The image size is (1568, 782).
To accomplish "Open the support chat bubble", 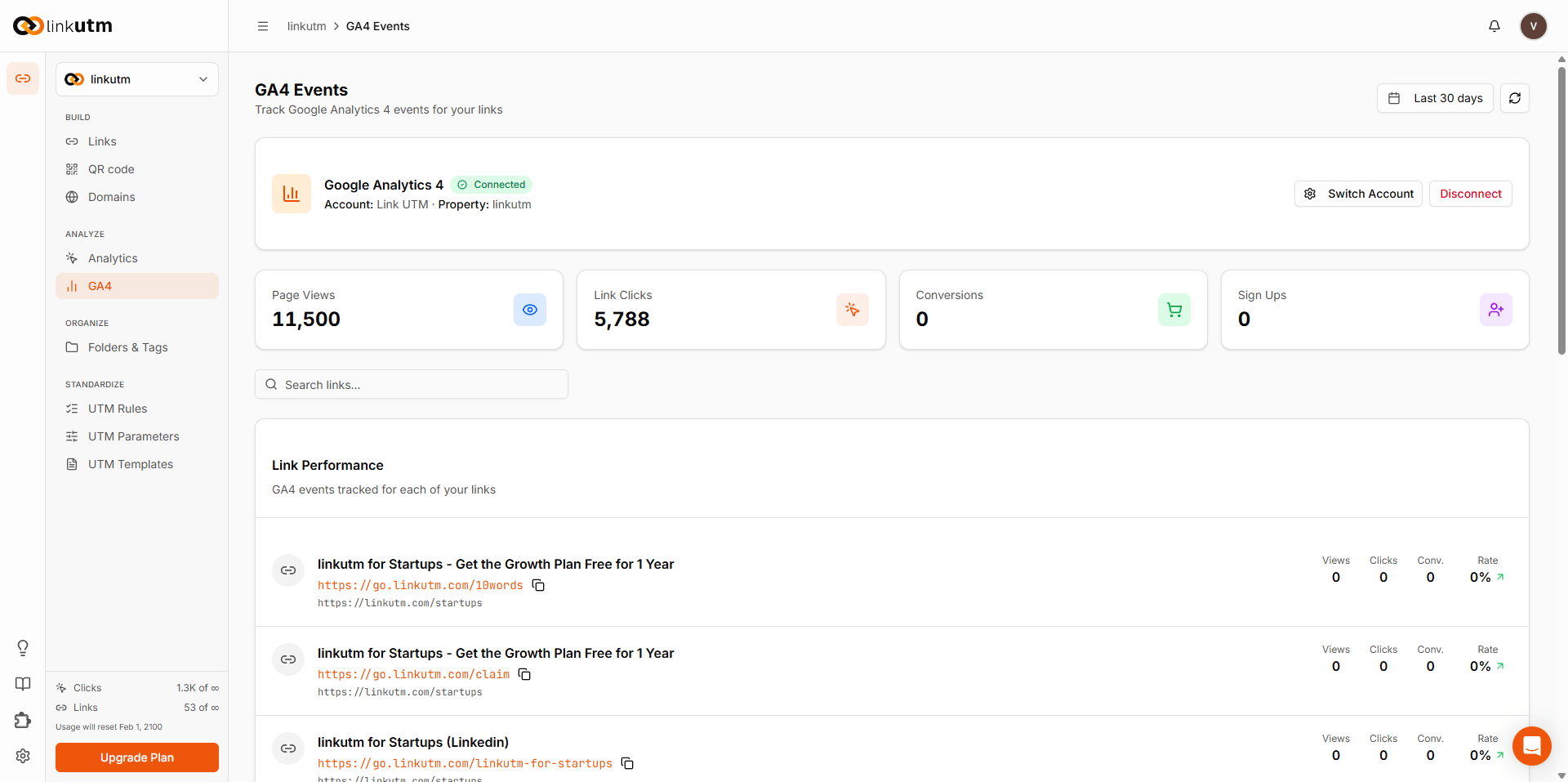I will tap(1532, 746).
